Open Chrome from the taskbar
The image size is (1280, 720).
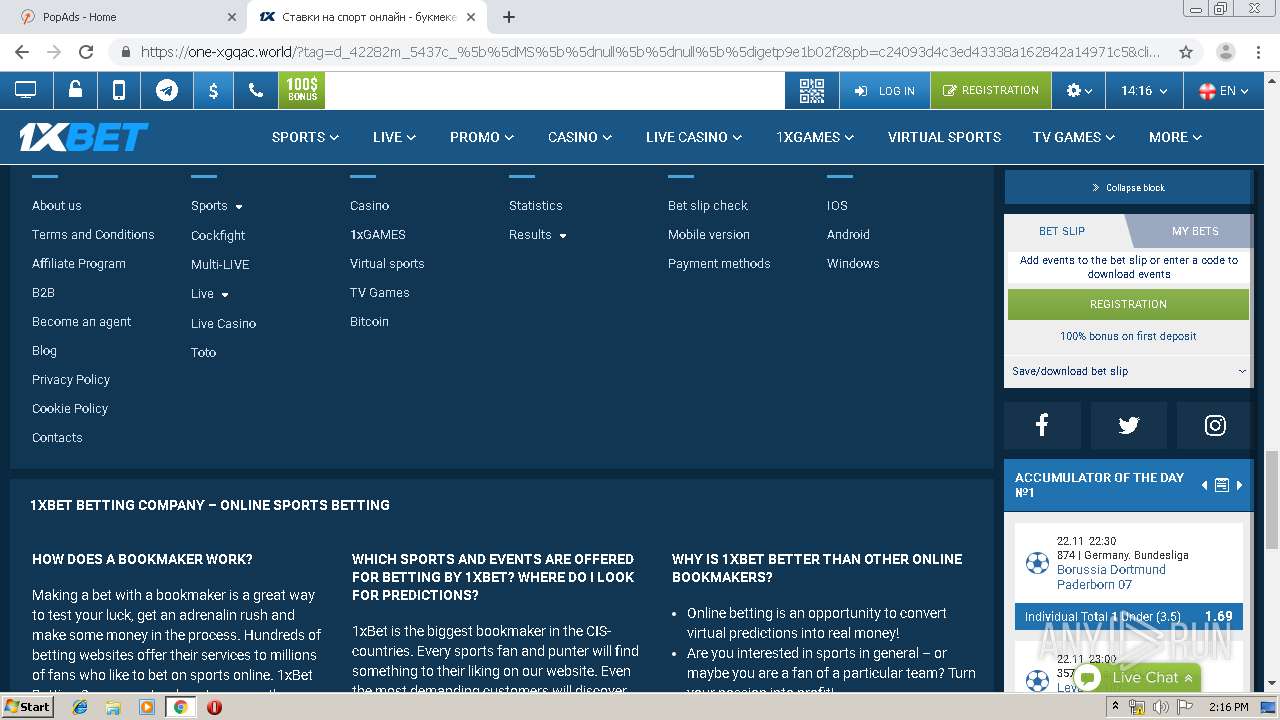[180, 707]
